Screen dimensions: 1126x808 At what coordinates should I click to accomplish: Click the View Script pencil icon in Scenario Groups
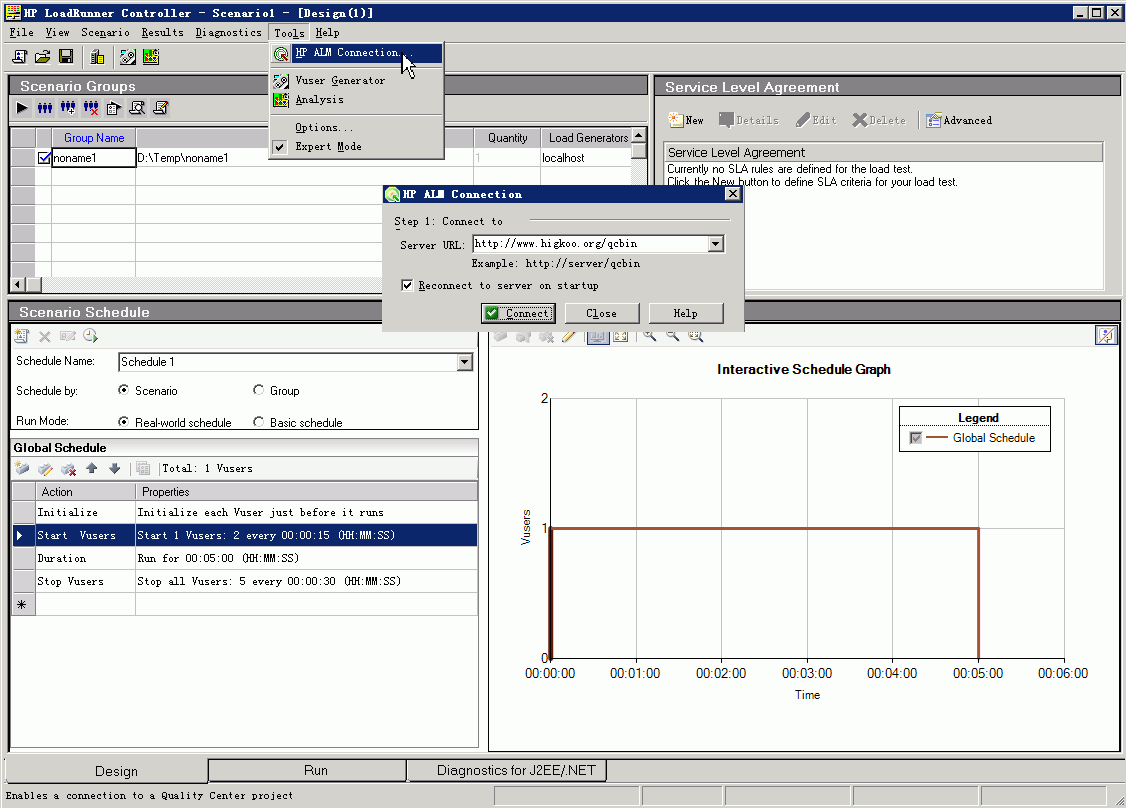coord(160,108)
